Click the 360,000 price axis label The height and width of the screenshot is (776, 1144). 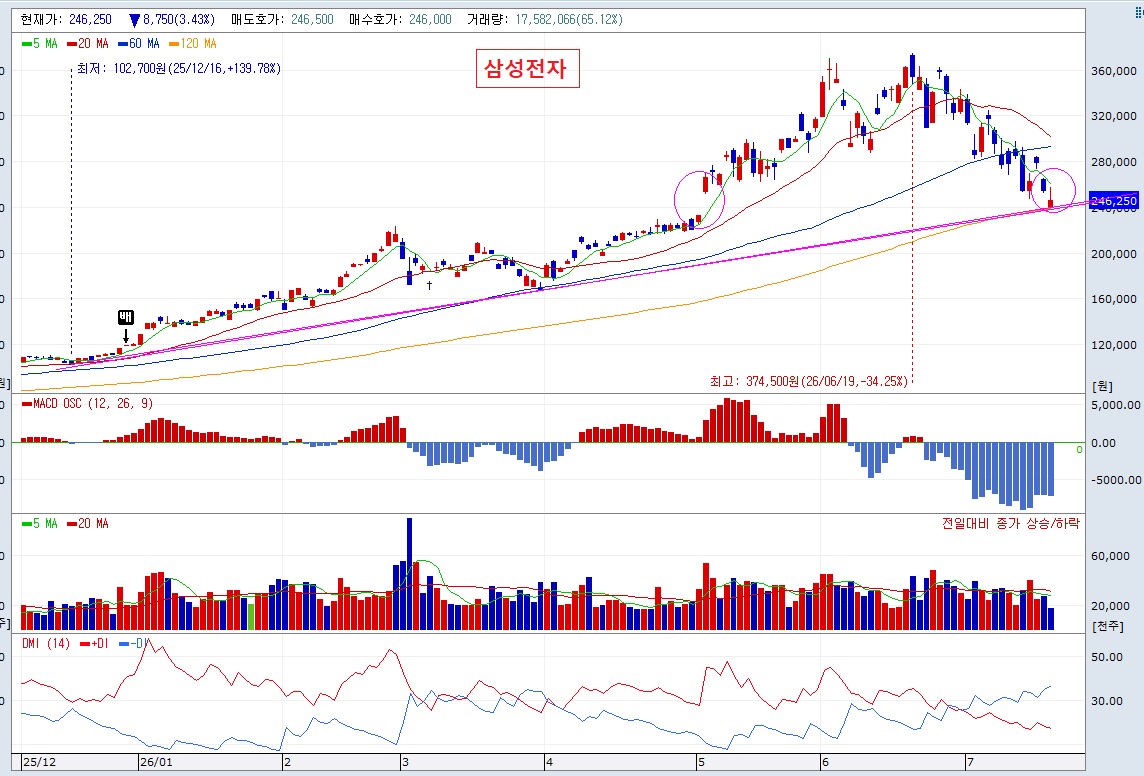point(1113,71)
